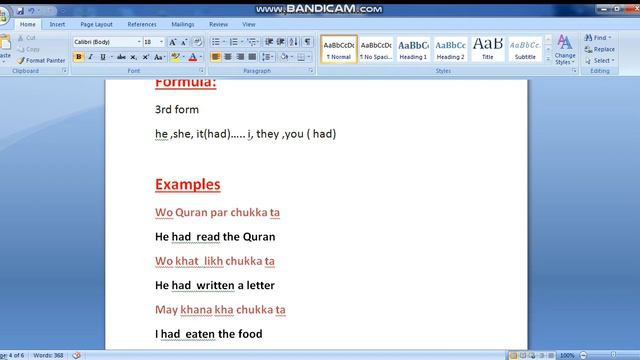Viewport: 640px width, 360px height.
Task: Toggle Print Layout view in status bar
Action: click(513, 356)
